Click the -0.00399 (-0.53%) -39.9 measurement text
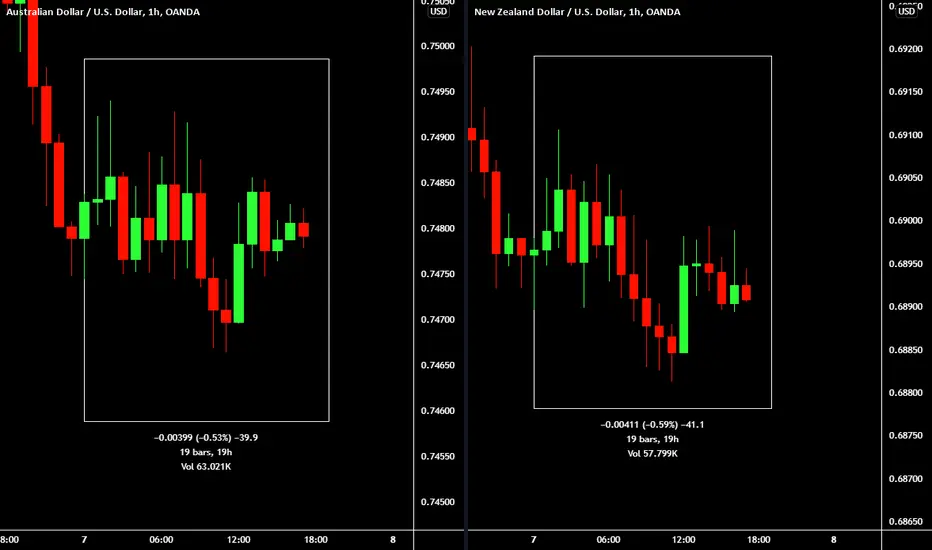The height and width of the screenshot is (550, 932). point(206,438)
